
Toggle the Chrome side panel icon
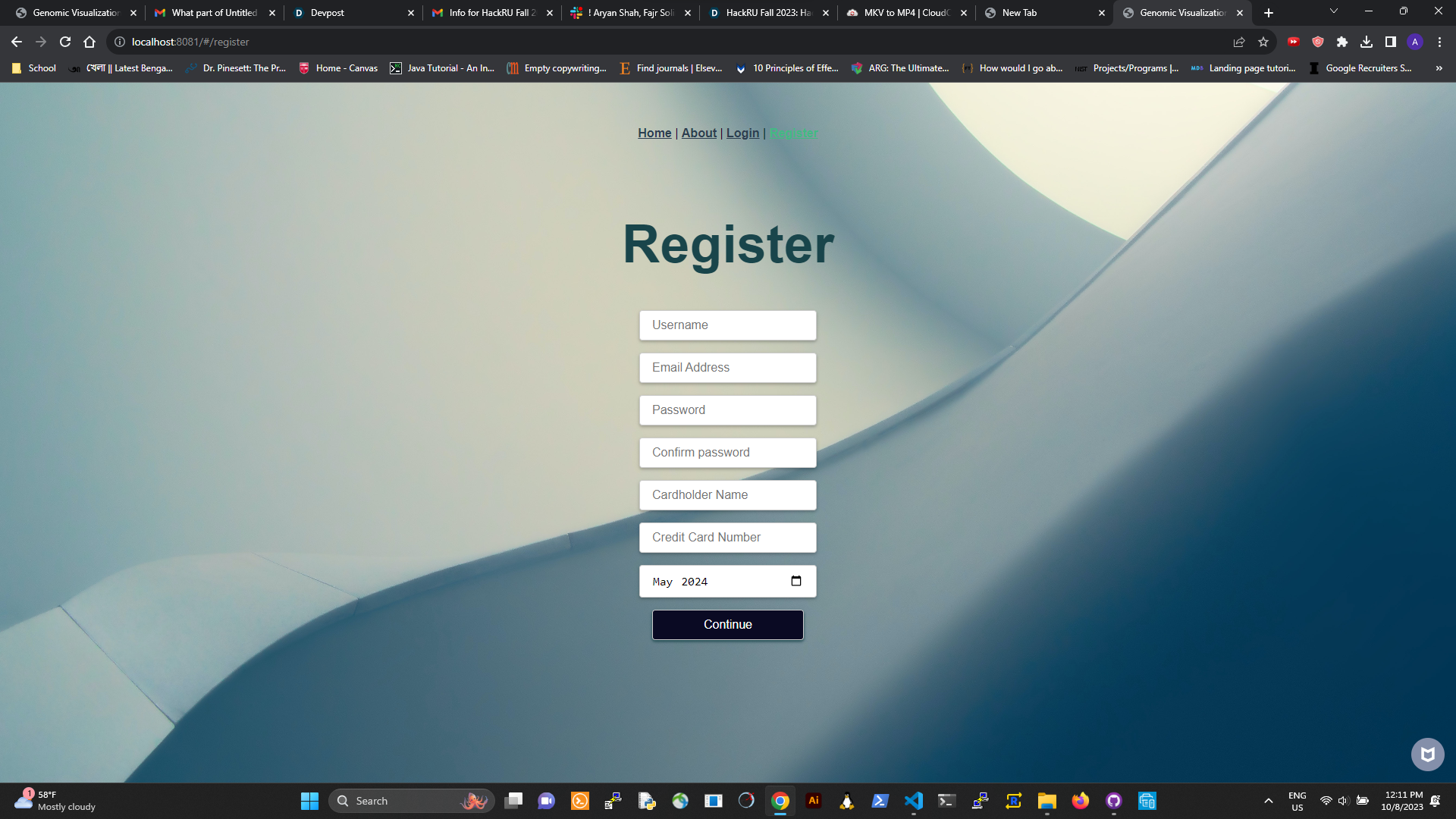click(x=1391, y=42)
